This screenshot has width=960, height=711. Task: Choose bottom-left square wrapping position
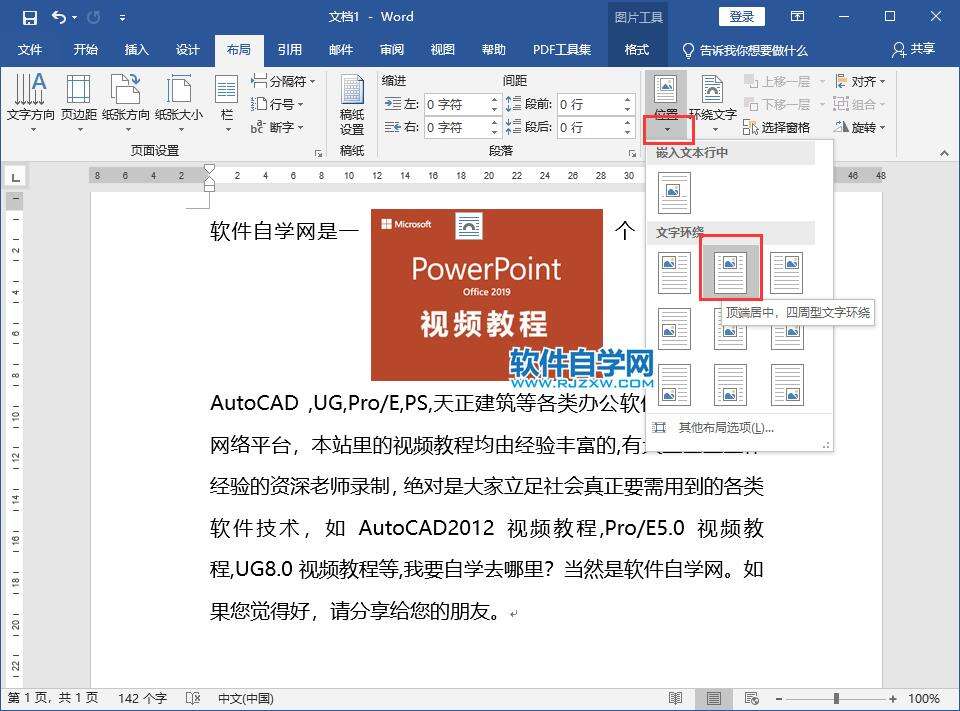click(674, 385)
